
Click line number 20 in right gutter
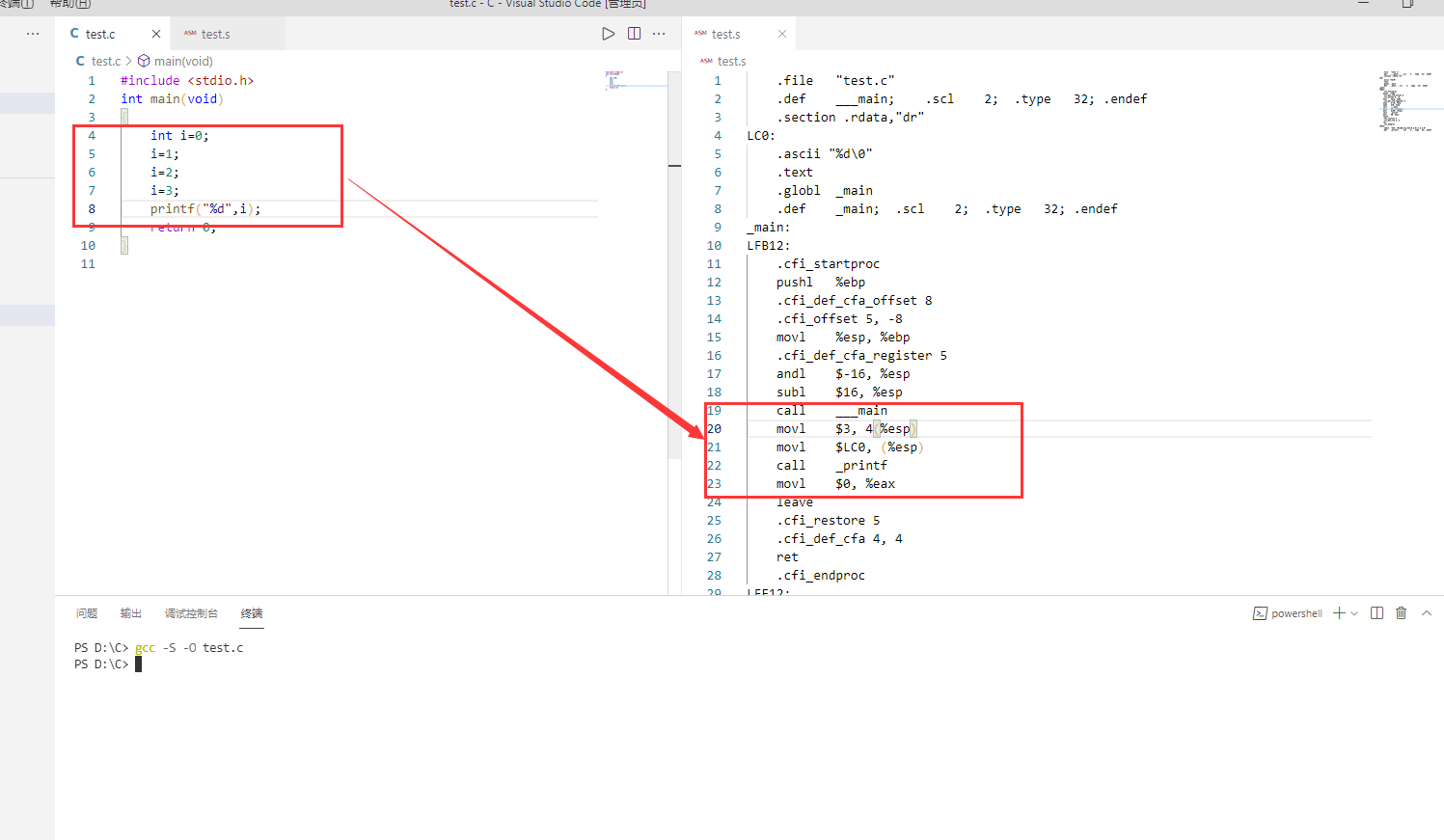(714, 429)
